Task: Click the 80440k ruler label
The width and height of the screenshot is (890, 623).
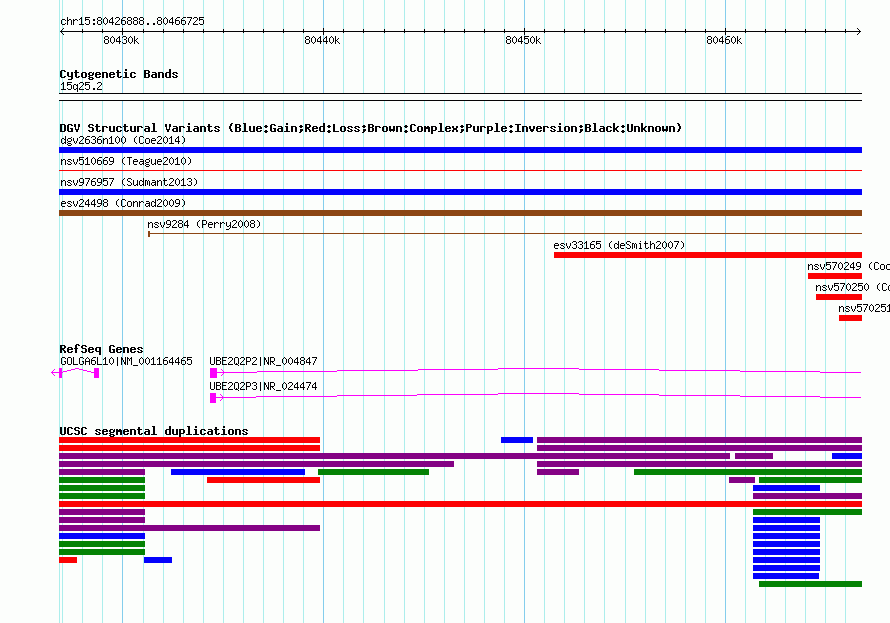Action: click(322, 40)
